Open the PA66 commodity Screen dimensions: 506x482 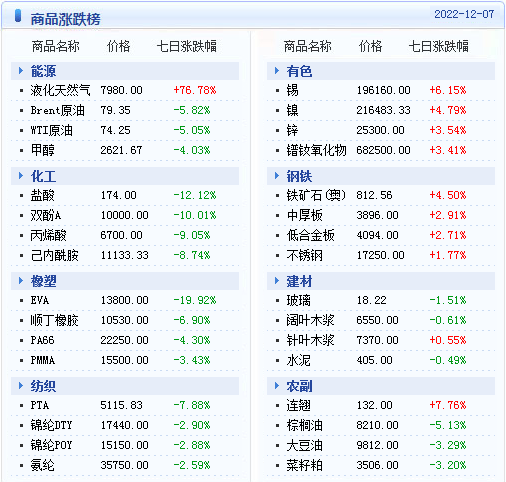pos(42,340)
